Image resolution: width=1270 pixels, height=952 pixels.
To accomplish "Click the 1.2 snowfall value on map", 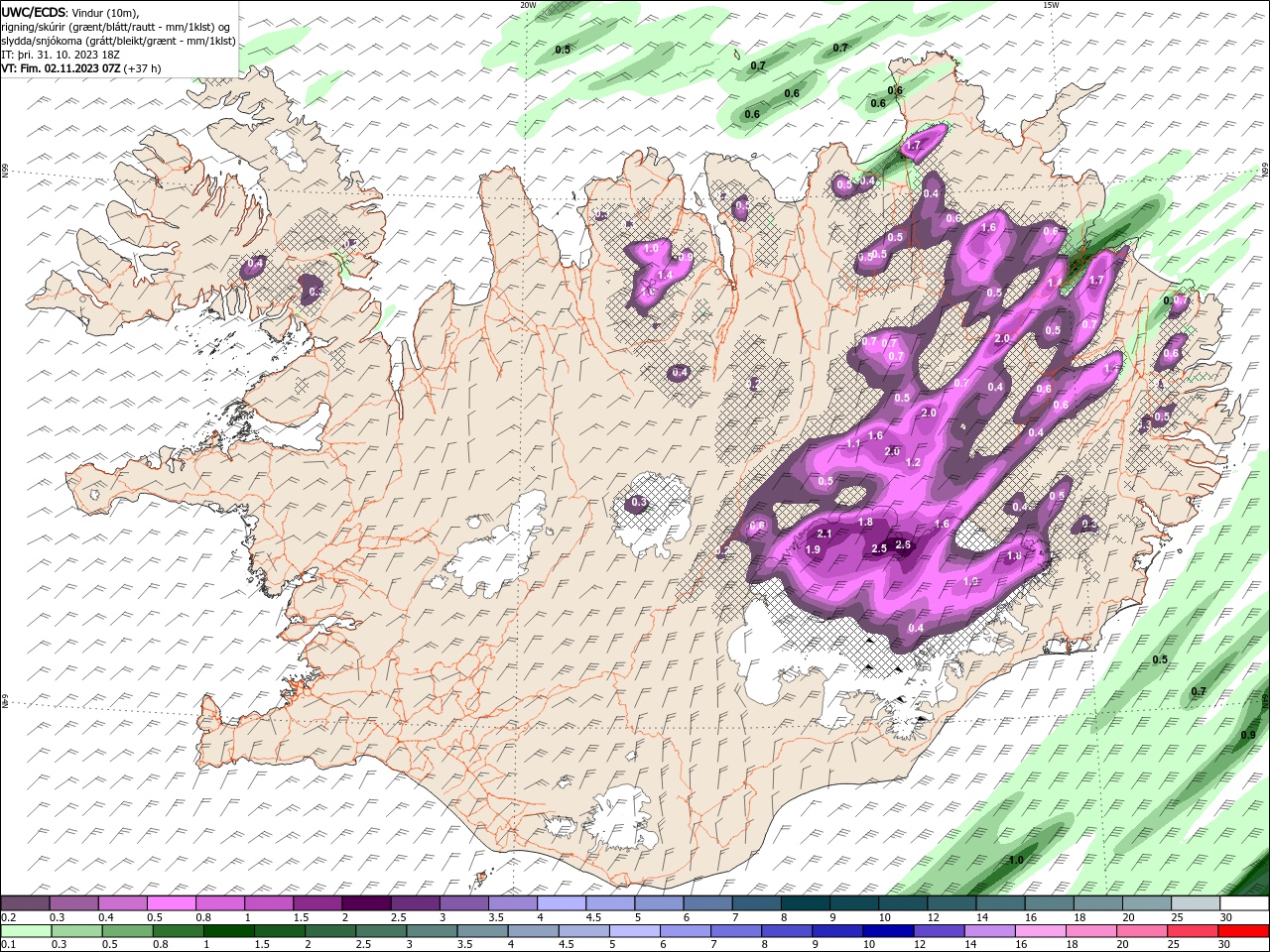I will point(914,462).
